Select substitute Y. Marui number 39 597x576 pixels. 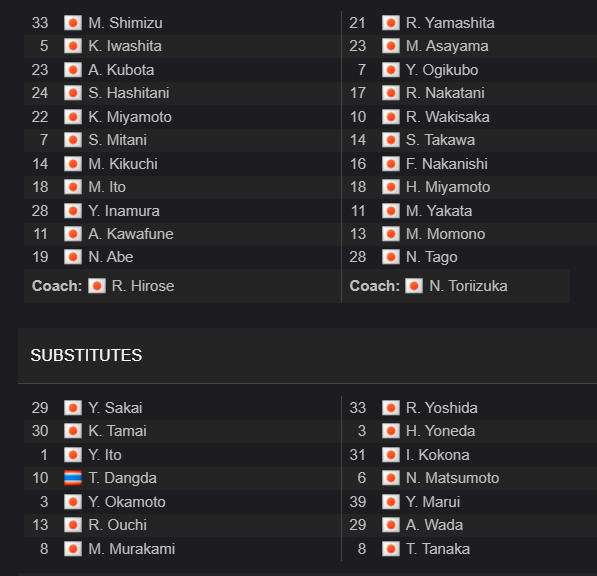click(x=433, y=502)
